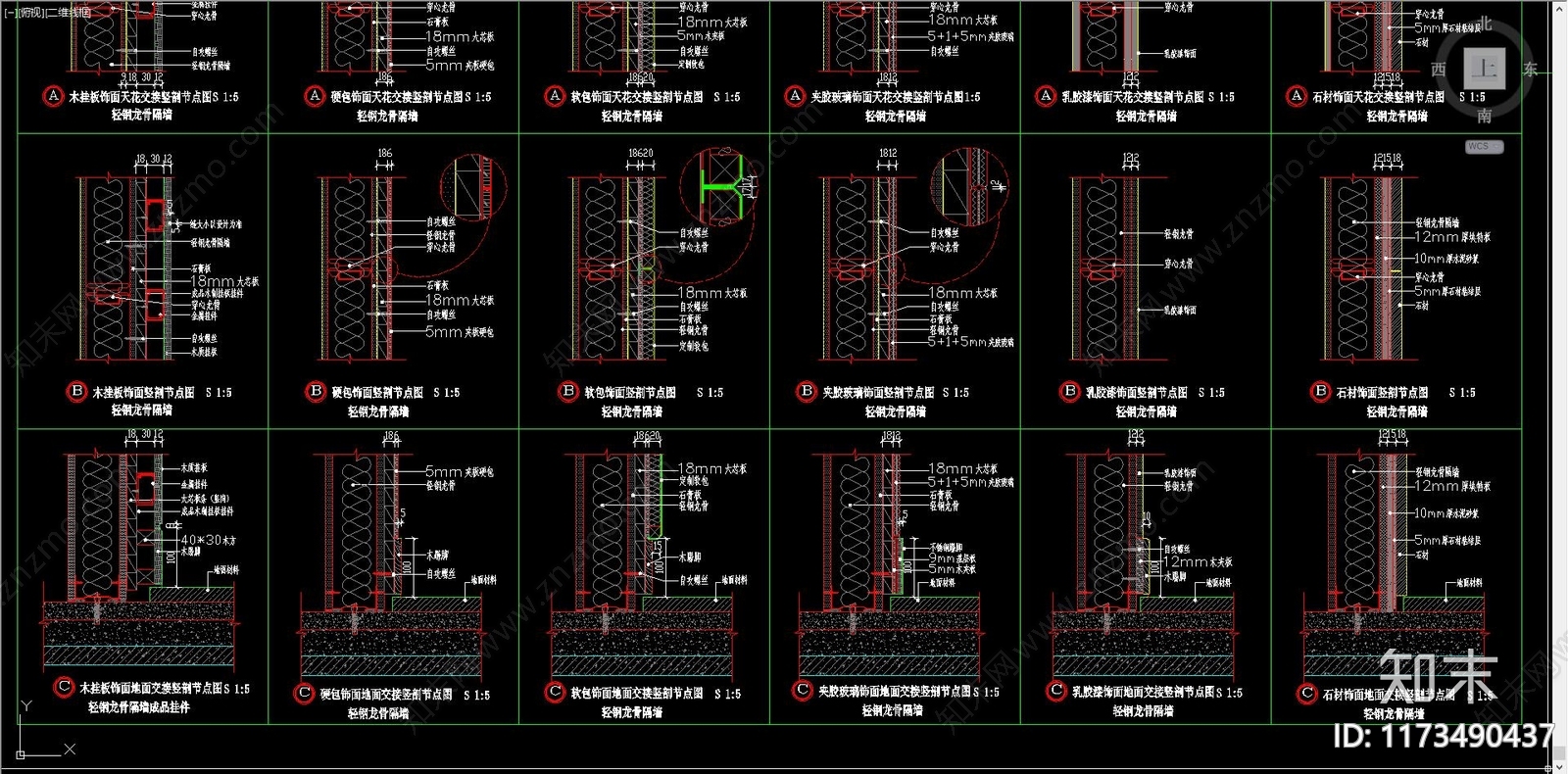Select title 木挂板饰面地面交接竖剖节点图S 1:5
Image resolution: width=1568 pixels, height=774 pixels.
click(x=165, y=689)
